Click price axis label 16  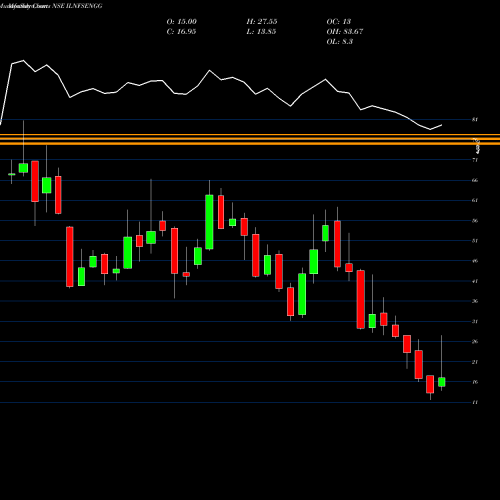tap(475, 382)
